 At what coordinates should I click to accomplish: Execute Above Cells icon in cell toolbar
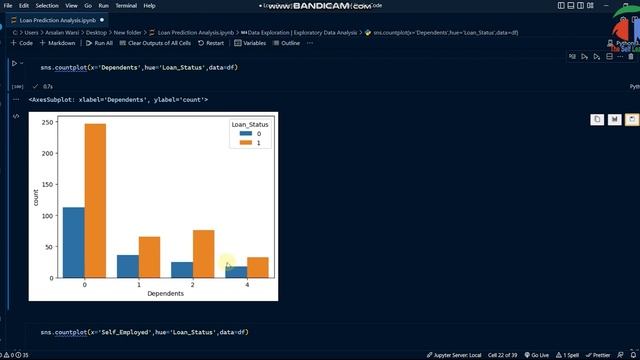click(x=584, y=57)
